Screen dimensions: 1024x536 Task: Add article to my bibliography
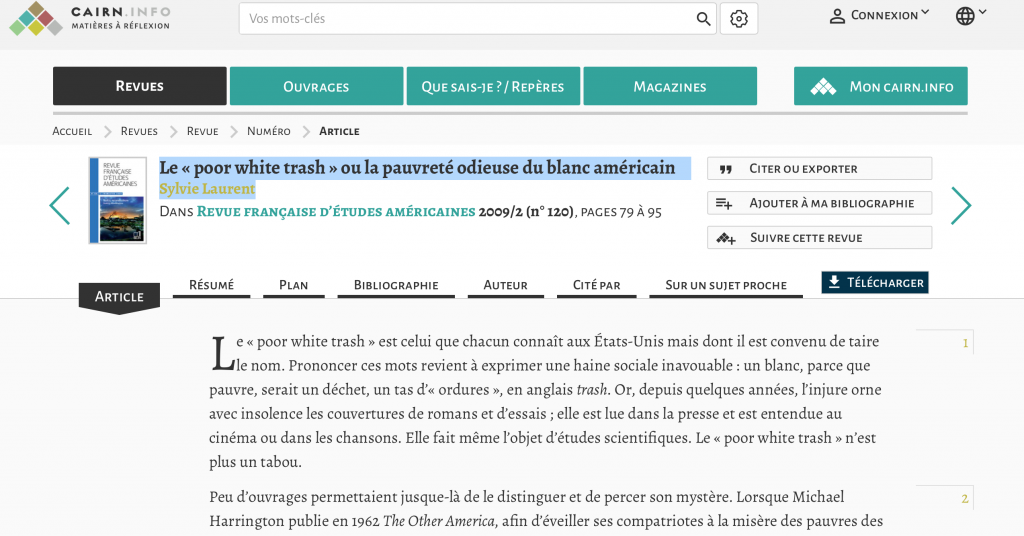coord(819,203)
